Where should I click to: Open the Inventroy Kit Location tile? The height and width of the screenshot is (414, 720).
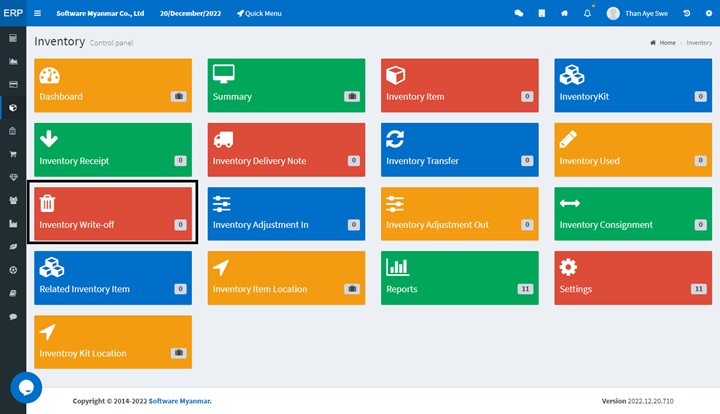pyautogui.click(x=113, y=342)
